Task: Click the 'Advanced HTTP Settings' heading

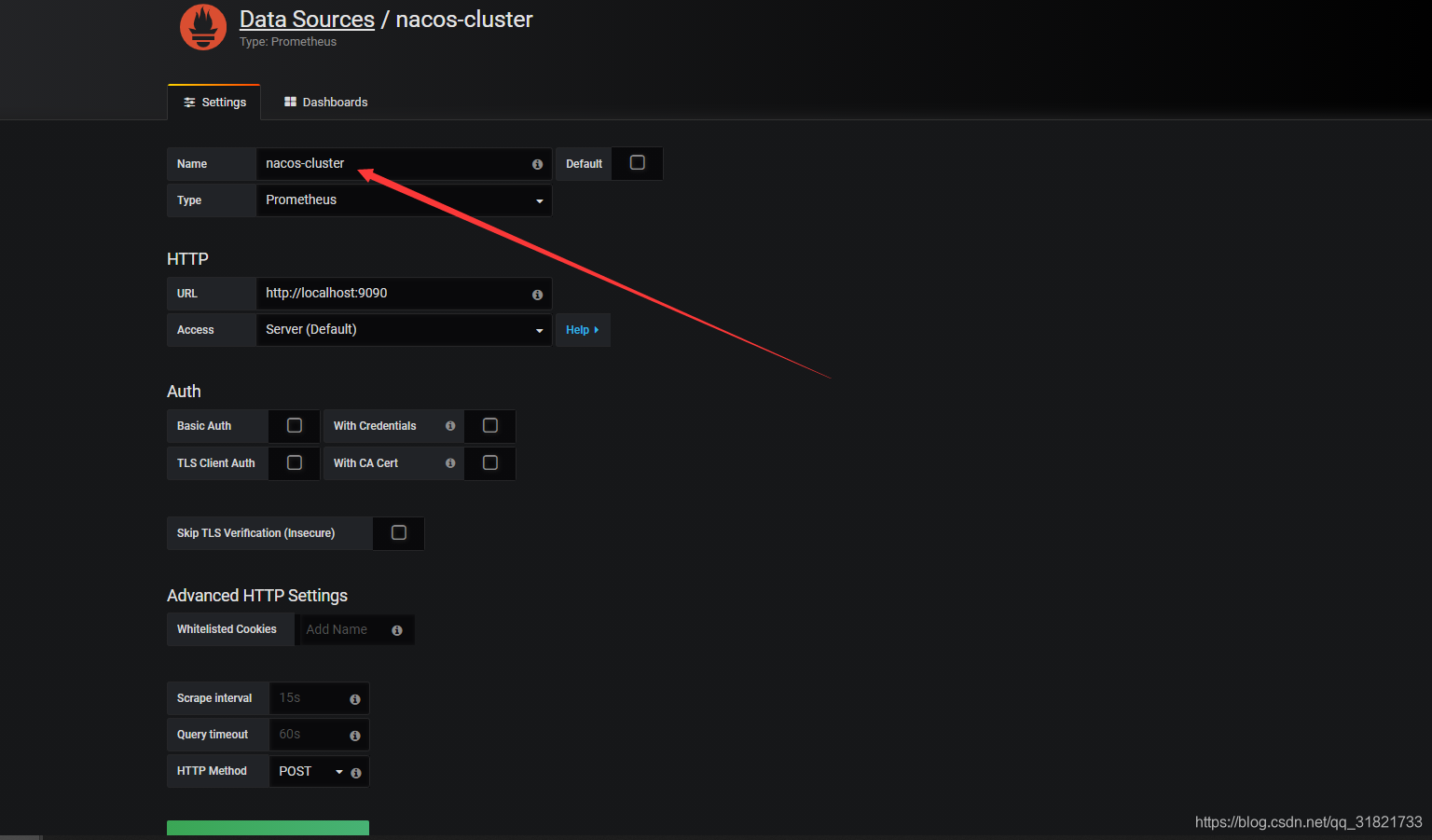Action: [x=257, y=596]
